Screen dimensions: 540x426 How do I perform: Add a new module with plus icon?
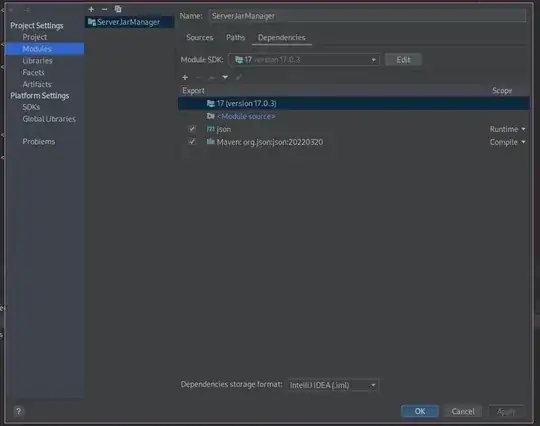91,9
